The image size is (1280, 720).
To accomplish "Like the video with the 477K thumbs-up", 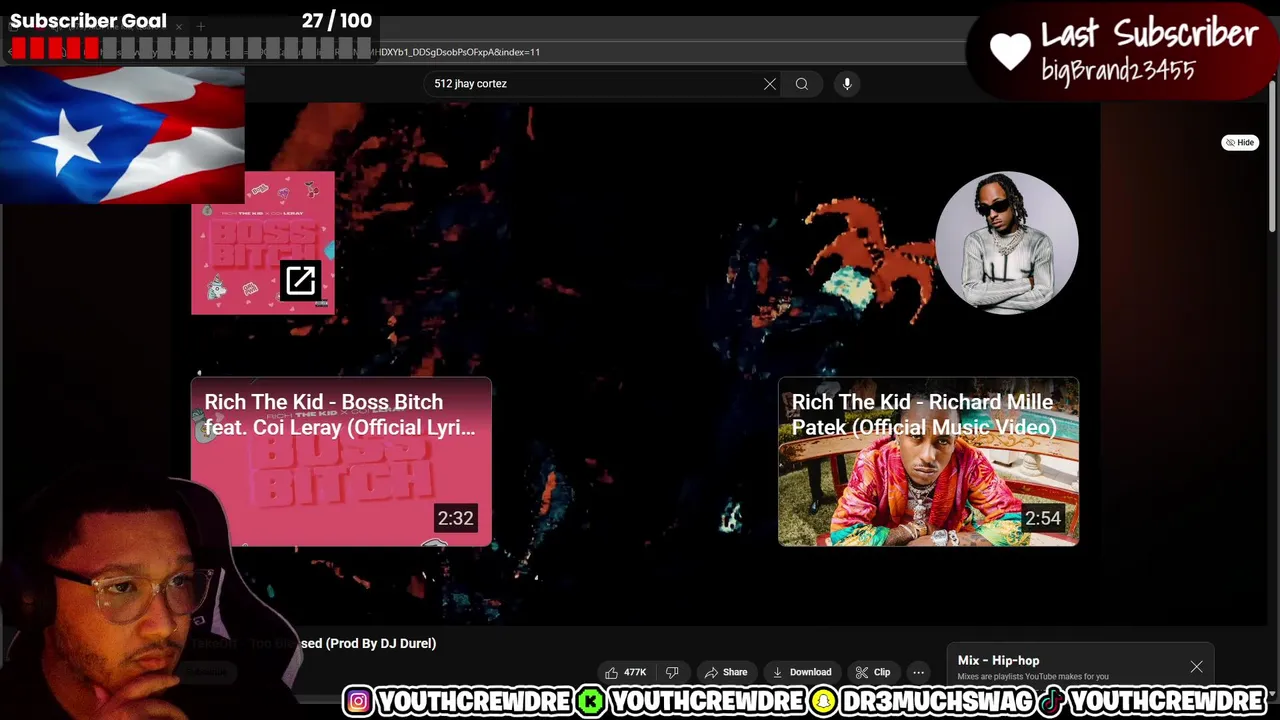I will coord(626,672).
